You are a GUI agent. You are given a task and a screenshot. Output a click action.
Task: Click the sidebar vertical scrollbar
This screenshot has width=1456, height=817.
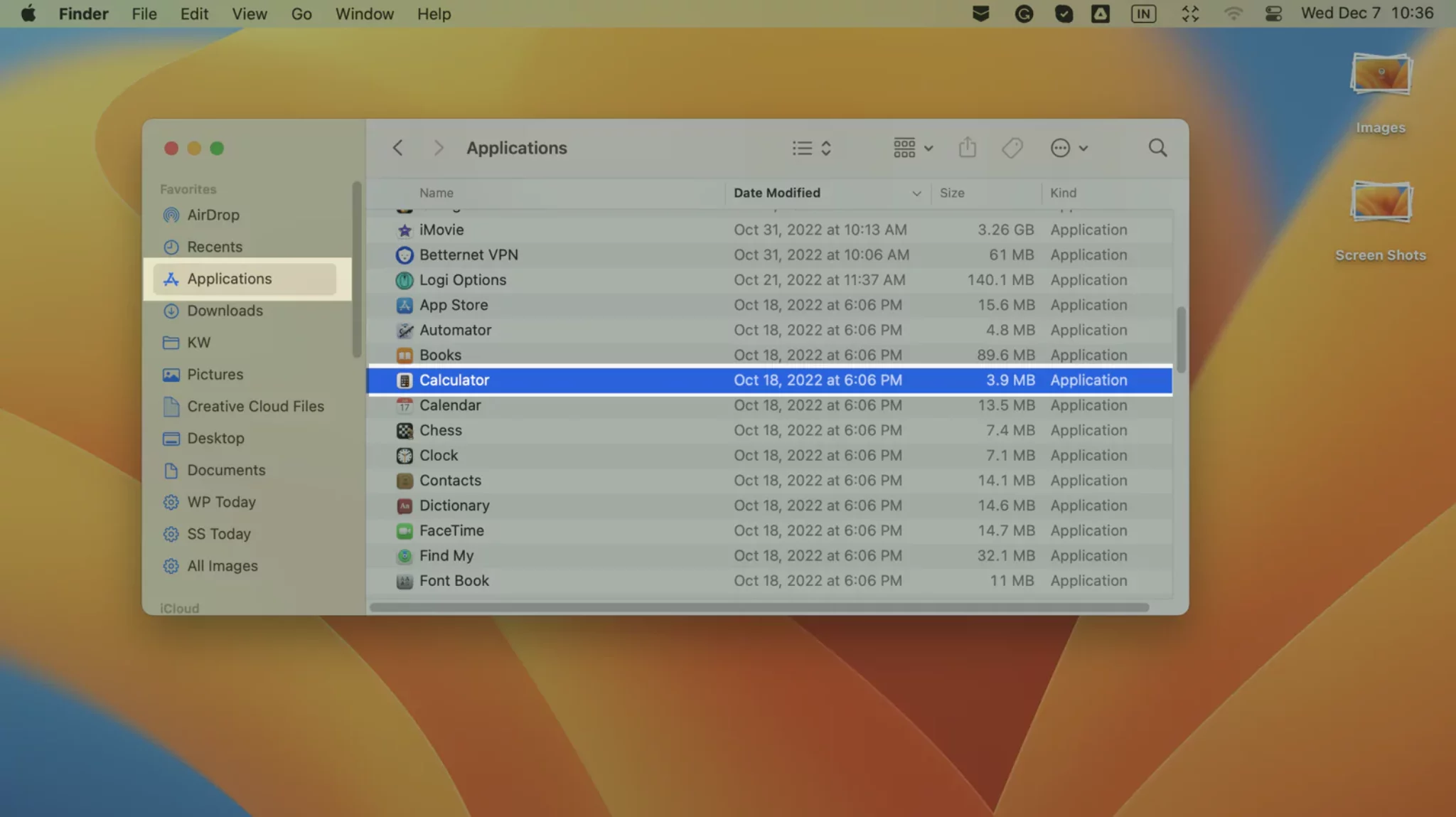click(x=357, y=269)
